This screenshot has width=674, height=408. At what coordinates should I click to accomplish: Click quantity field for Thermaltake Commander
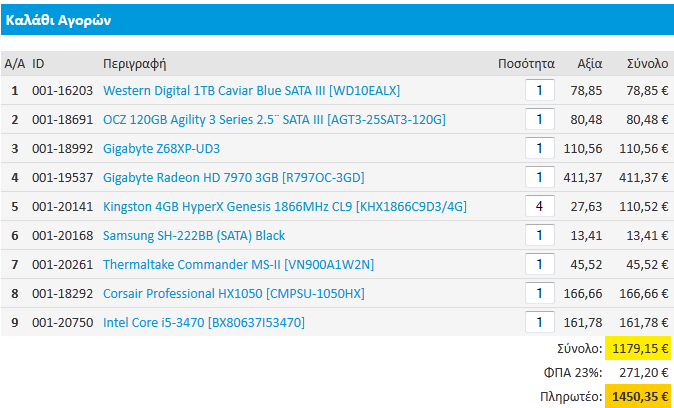coord(539,264)
